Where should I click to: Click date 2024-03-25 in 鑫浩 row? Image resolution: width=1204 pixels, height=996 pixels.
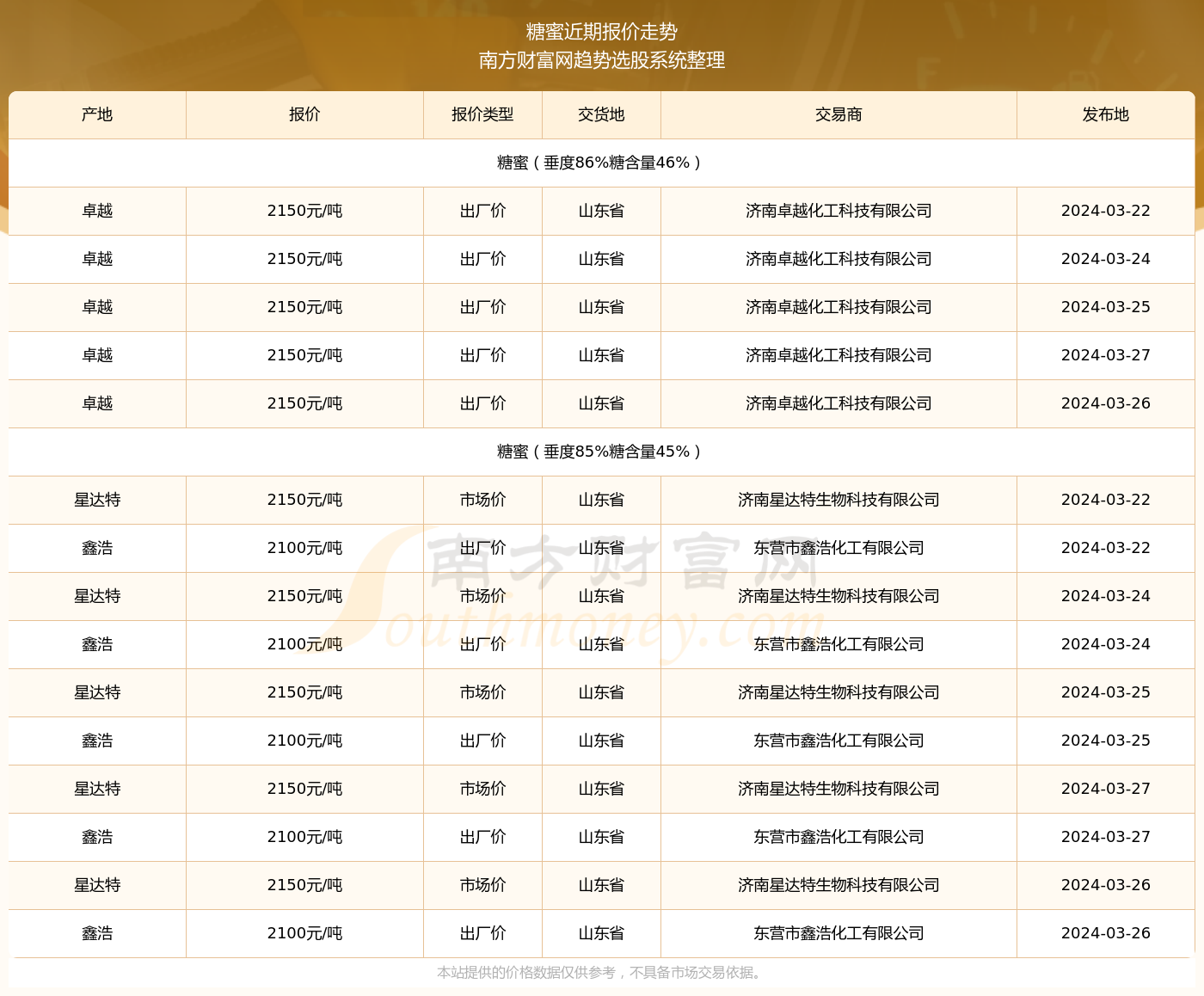(1105, 741)
